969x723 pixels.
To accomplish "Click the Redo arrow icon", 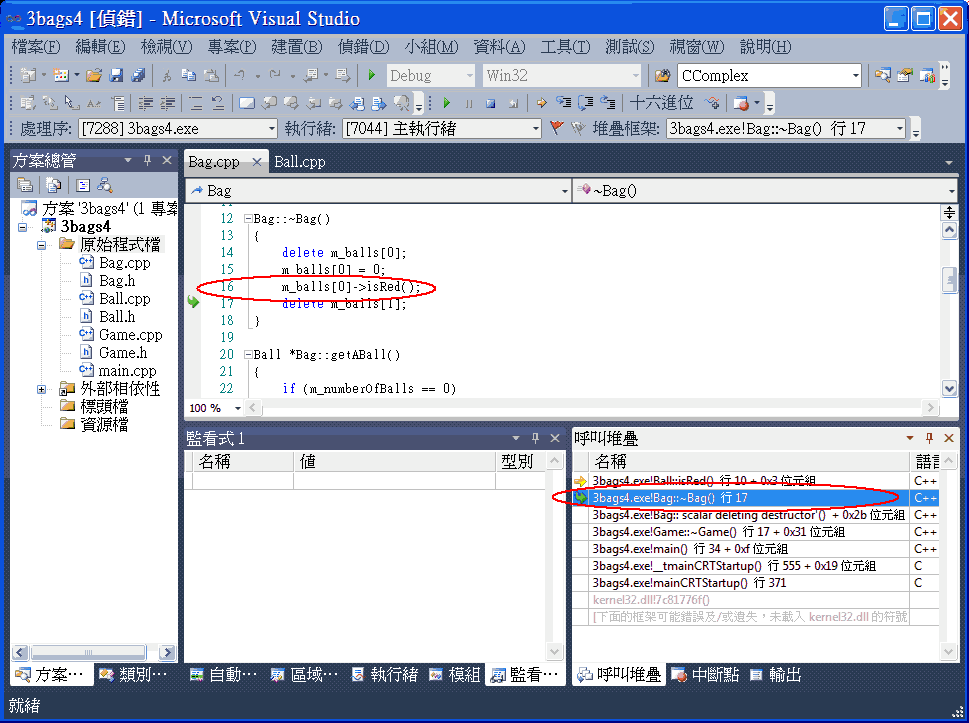I will pos(275,75).
